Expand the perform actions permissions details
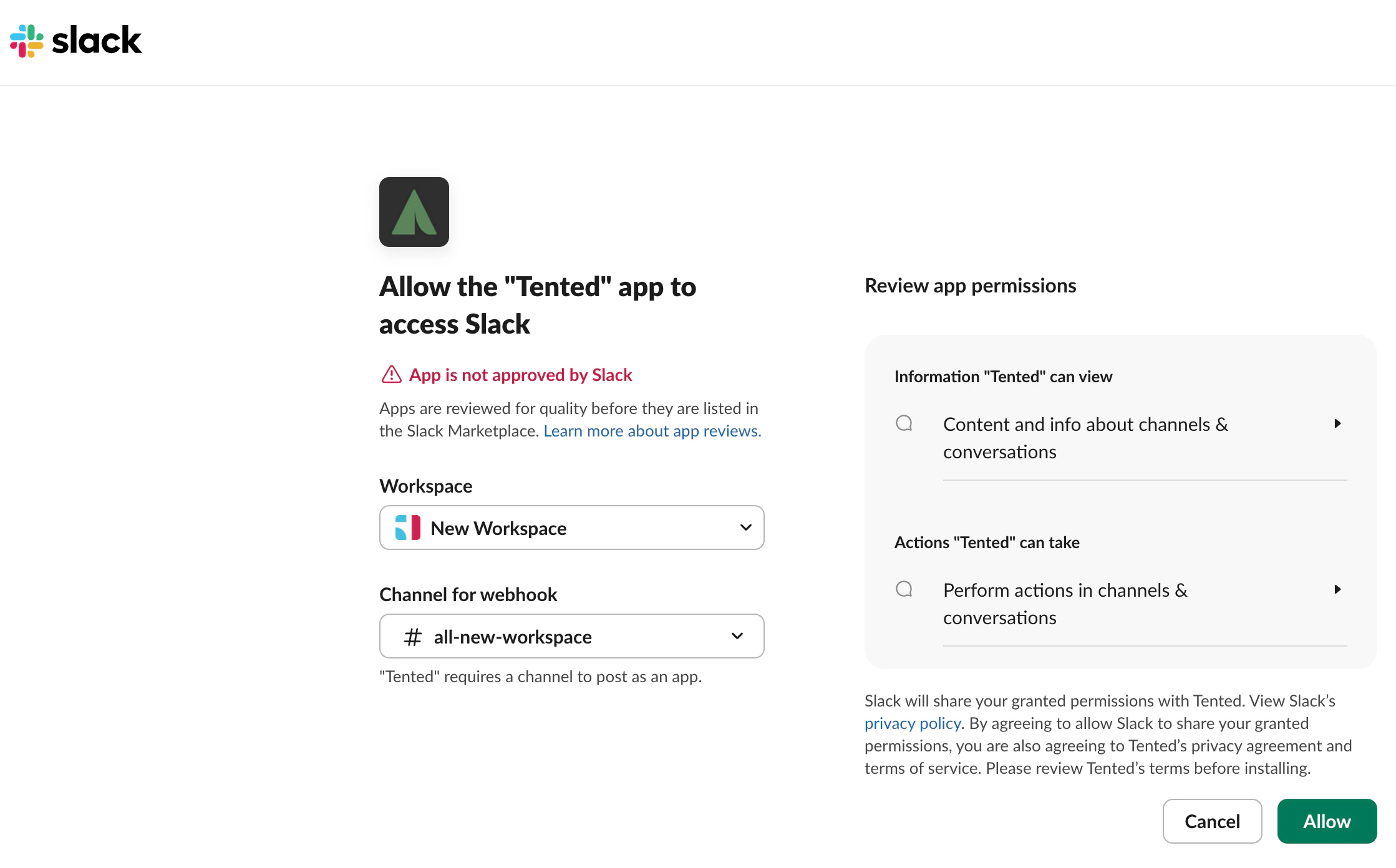 coord(1337,589)
